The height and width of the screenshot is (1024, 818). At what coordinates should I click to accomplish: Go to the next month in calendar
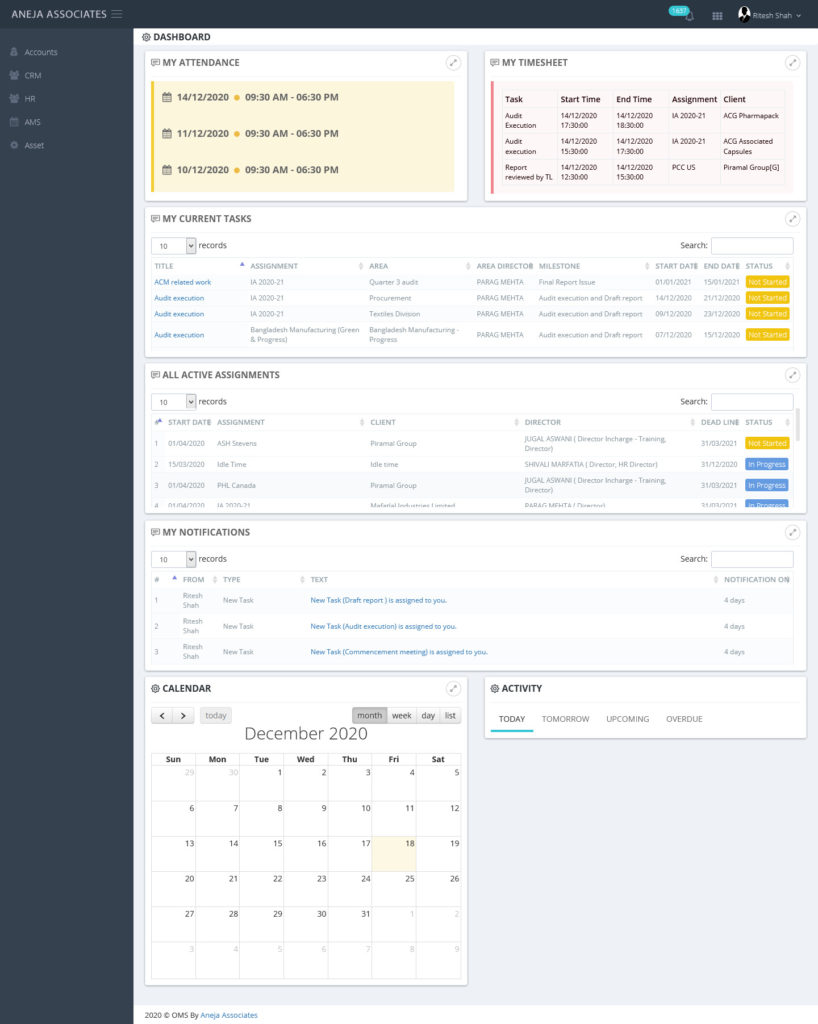(183, 716)
